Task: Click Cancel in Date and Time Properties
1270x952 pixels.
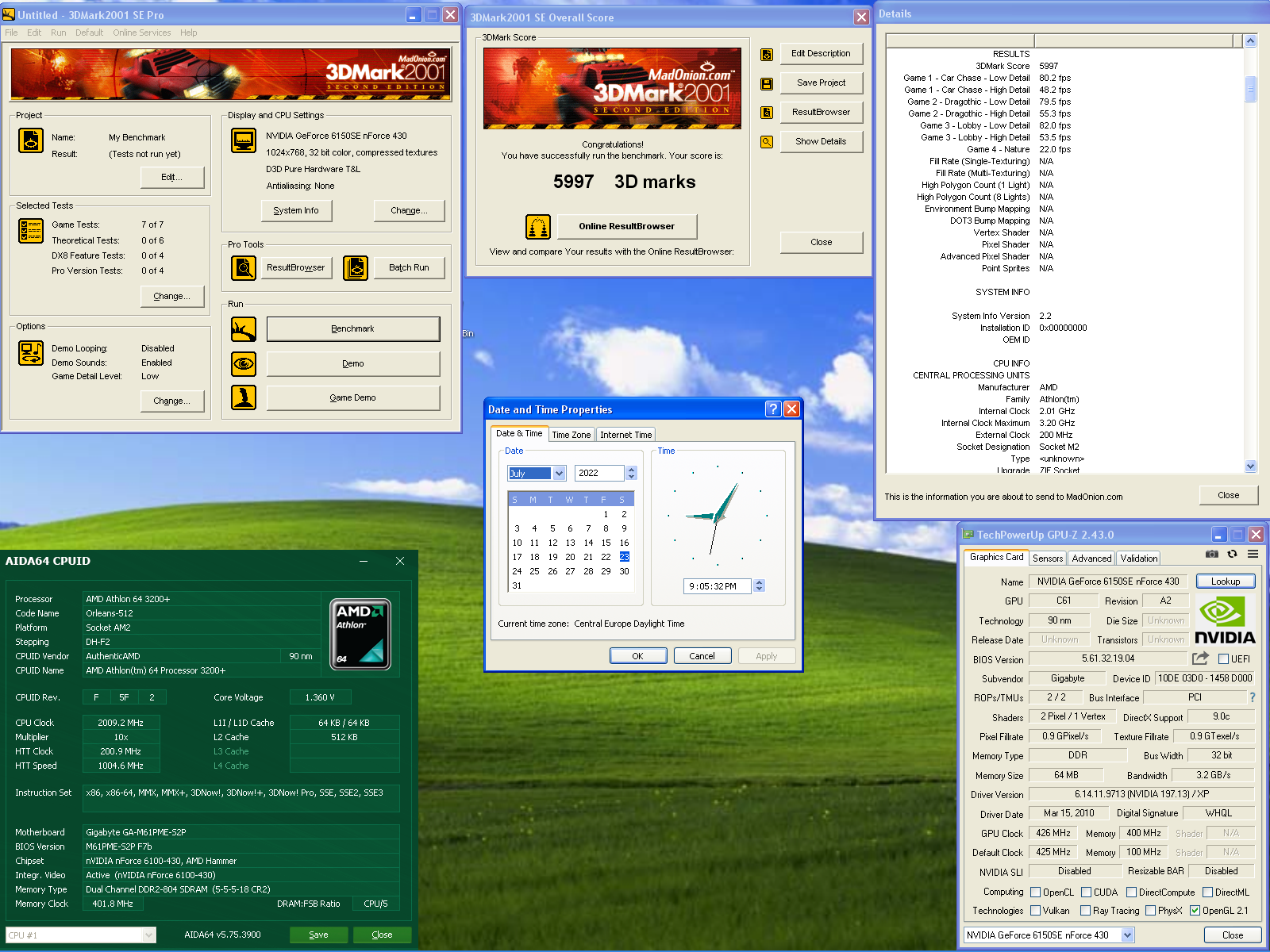Action: point(702,656)
